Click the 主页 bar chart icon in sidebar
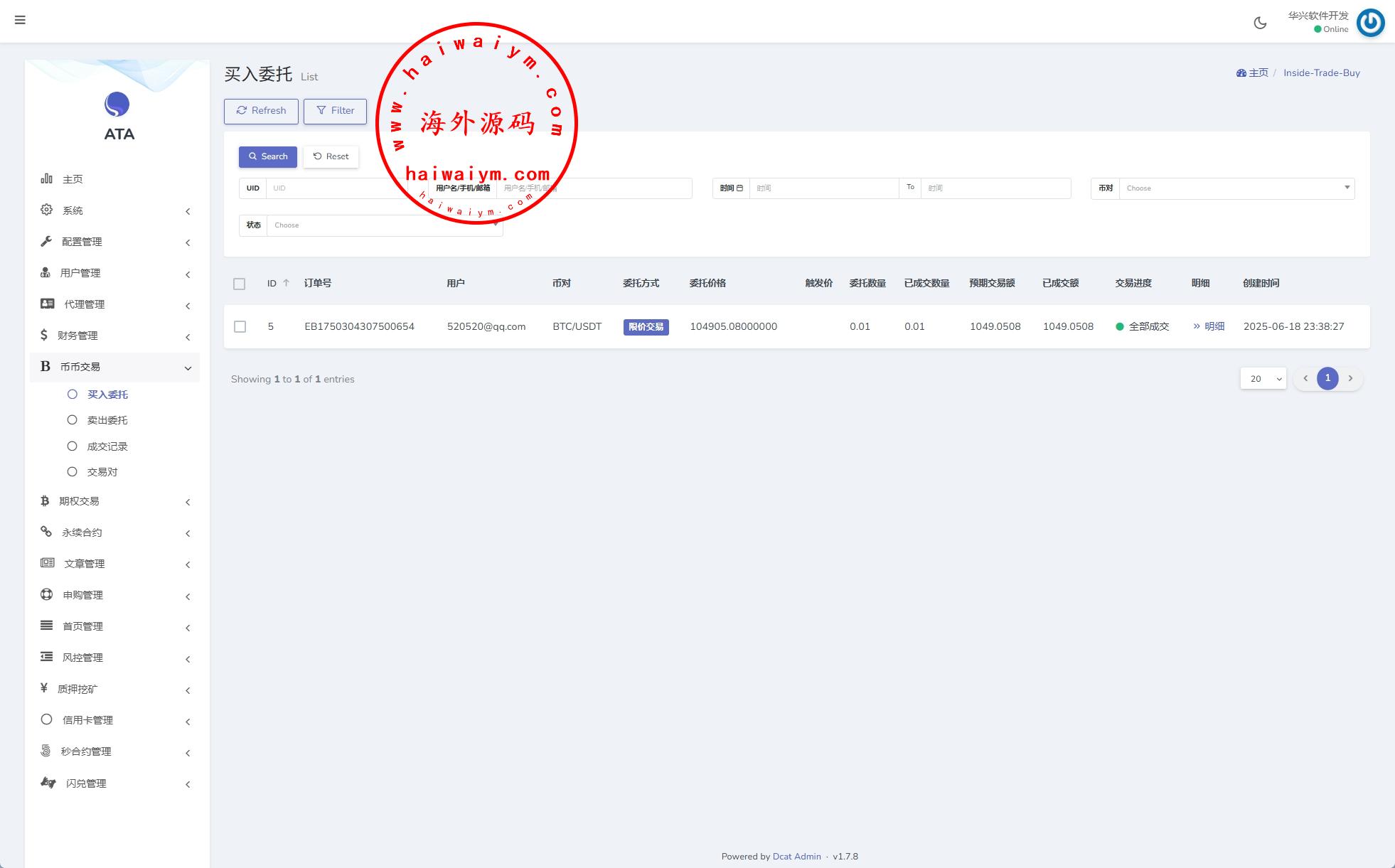The image size is (1395, 868). tap(47, 178)
